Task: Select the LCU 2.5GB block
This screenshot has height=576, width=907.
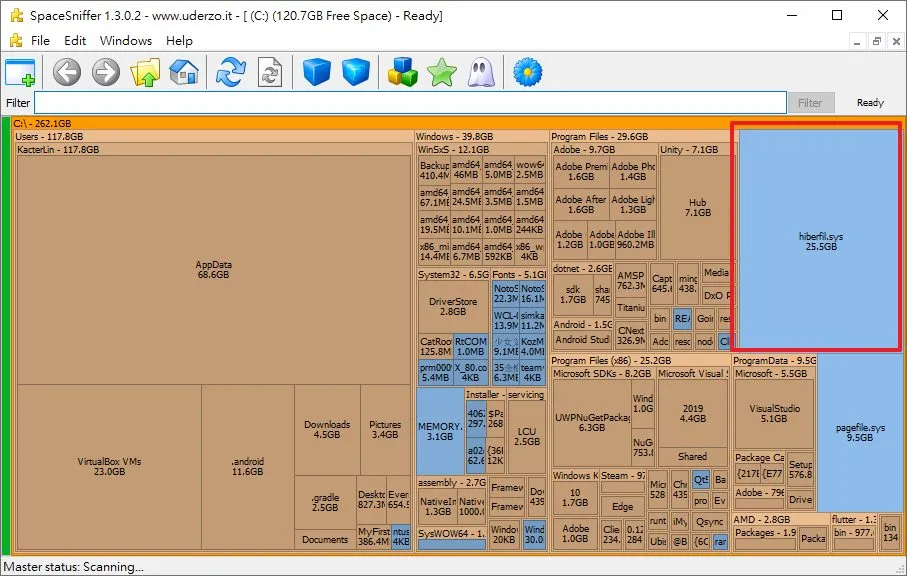Action: tap(526, 436)
